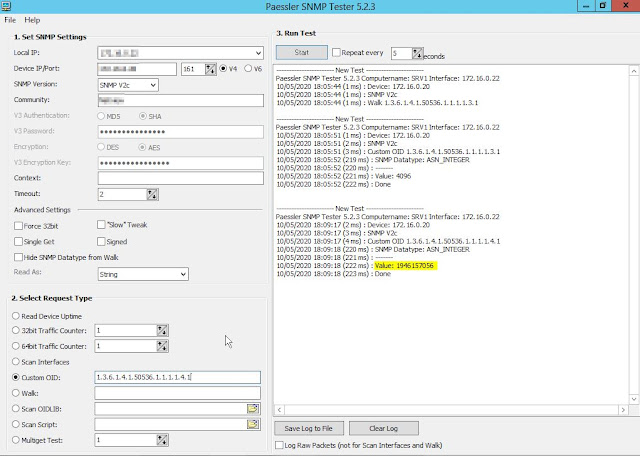Click the Multiget Test spinner arrows

point(162,440)
